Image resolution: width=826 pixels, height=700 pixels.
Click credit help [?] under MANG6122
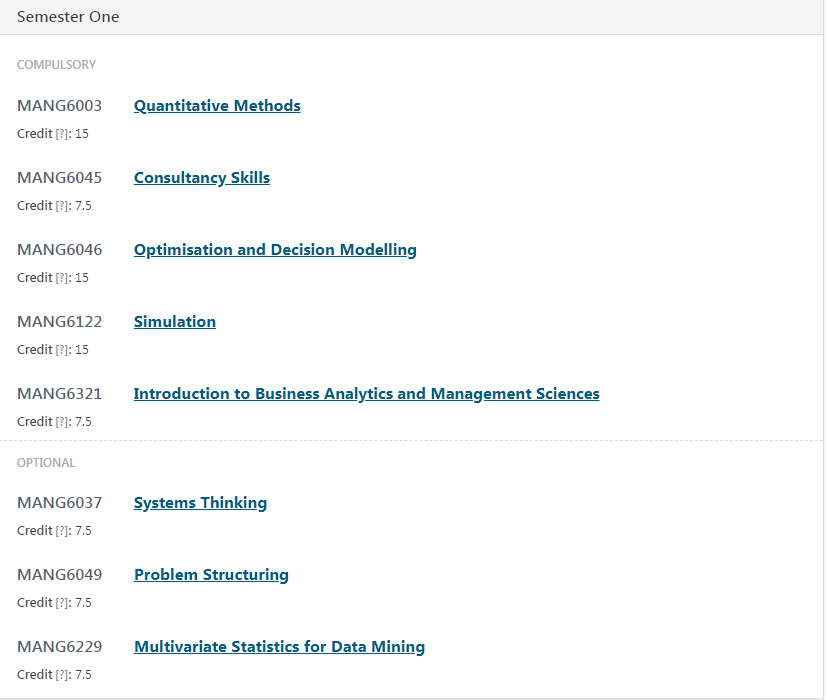coord(62,350)
